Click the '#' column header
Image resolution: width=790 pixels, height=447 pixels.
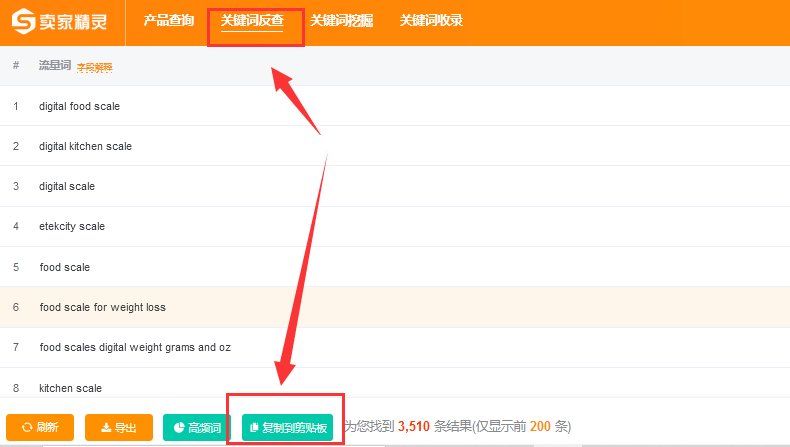click(16, 65)
